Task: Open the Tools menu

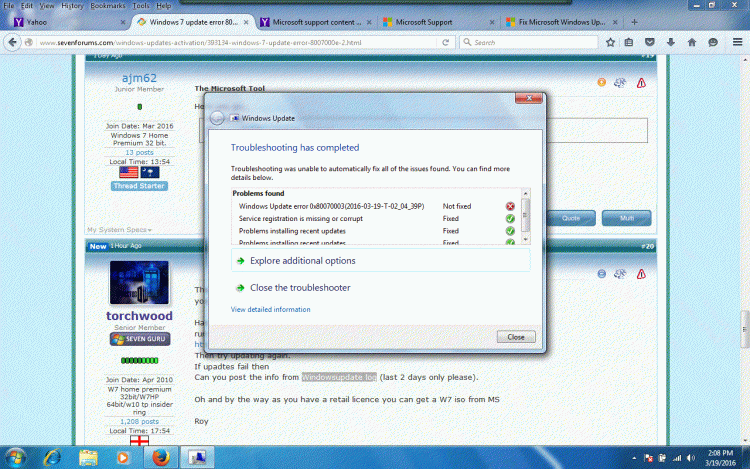Action: 141,6
